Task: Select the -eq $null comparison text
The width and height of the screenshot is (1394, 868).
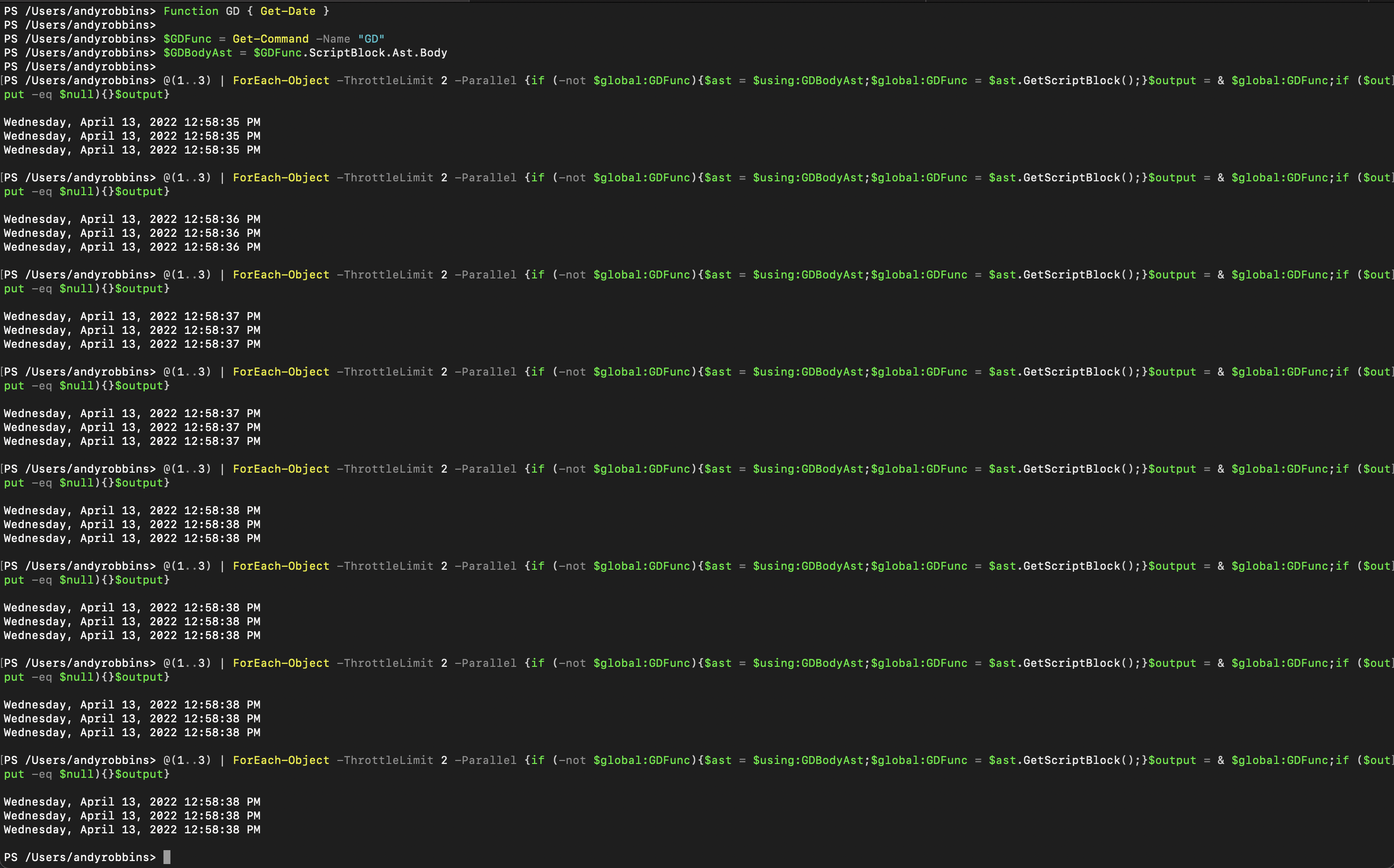Action: point(63,94)
